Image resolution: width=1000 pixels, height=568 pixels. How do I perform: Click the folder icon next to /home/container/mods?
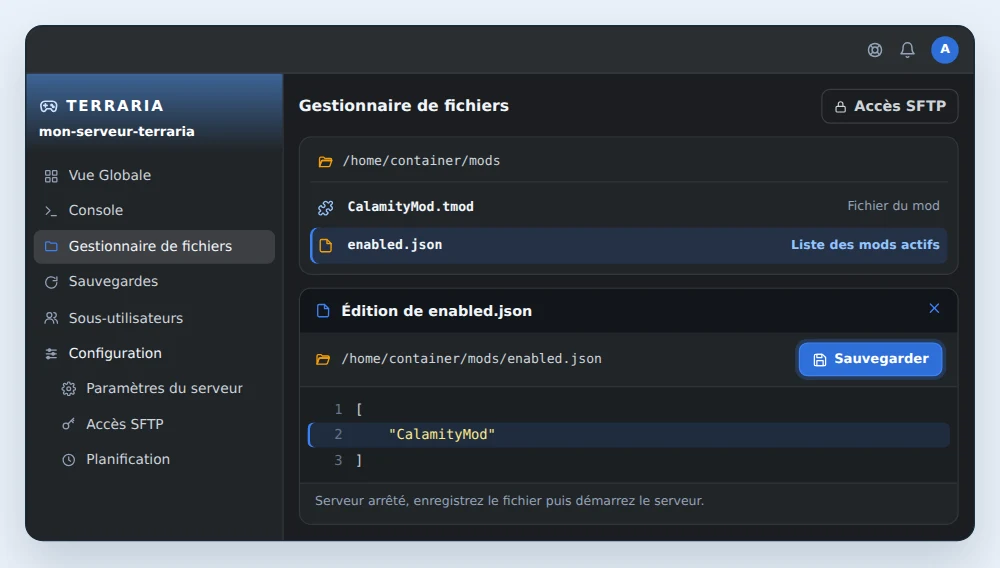point(325,162)
